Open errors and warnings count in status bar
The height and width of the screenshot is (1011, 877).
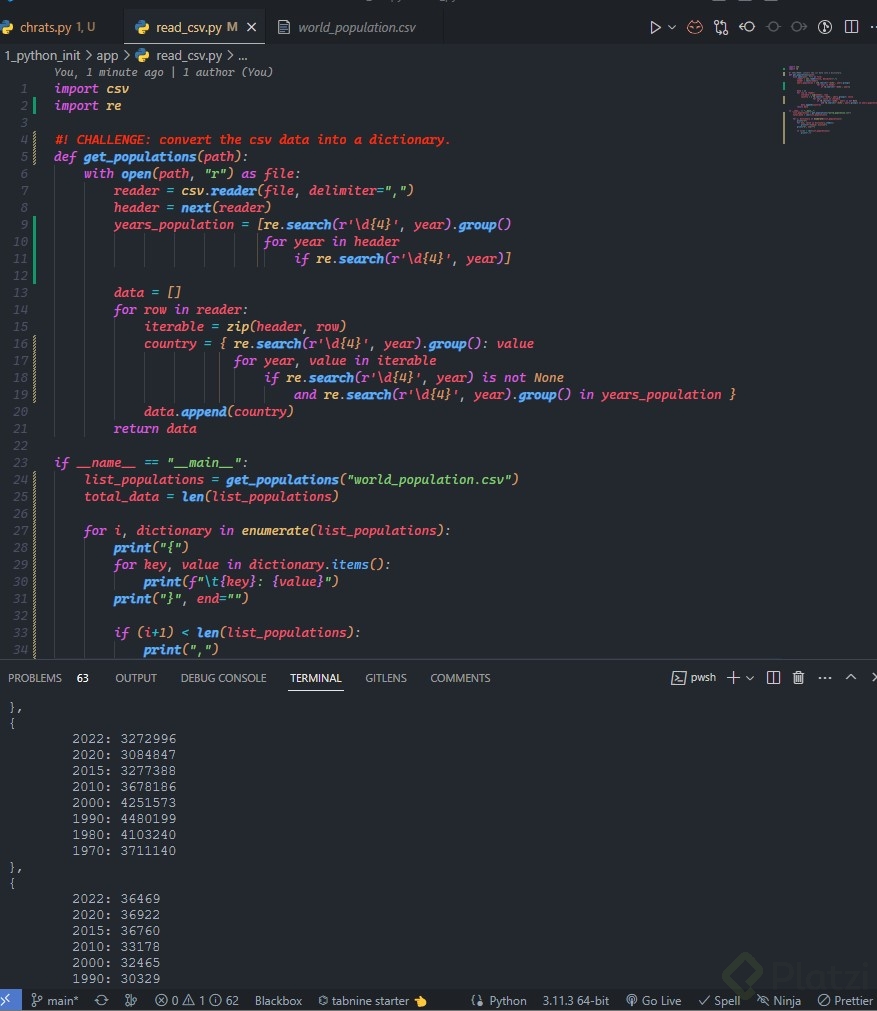[197, 1001]
